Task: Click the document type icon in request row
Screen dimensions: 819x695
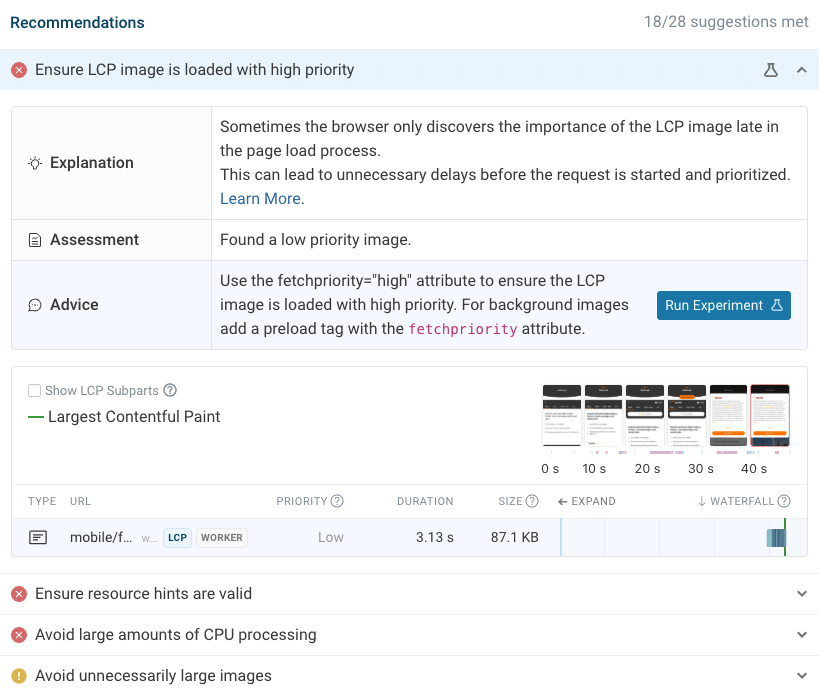Action: [38, 537]
